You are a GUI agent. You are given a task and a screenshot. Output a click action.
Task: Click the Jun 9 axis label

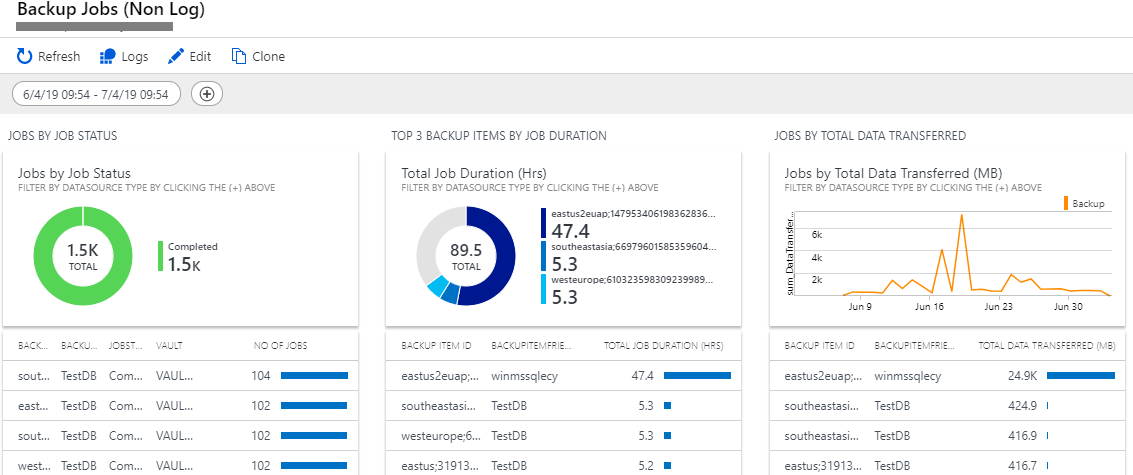(860, 307)
